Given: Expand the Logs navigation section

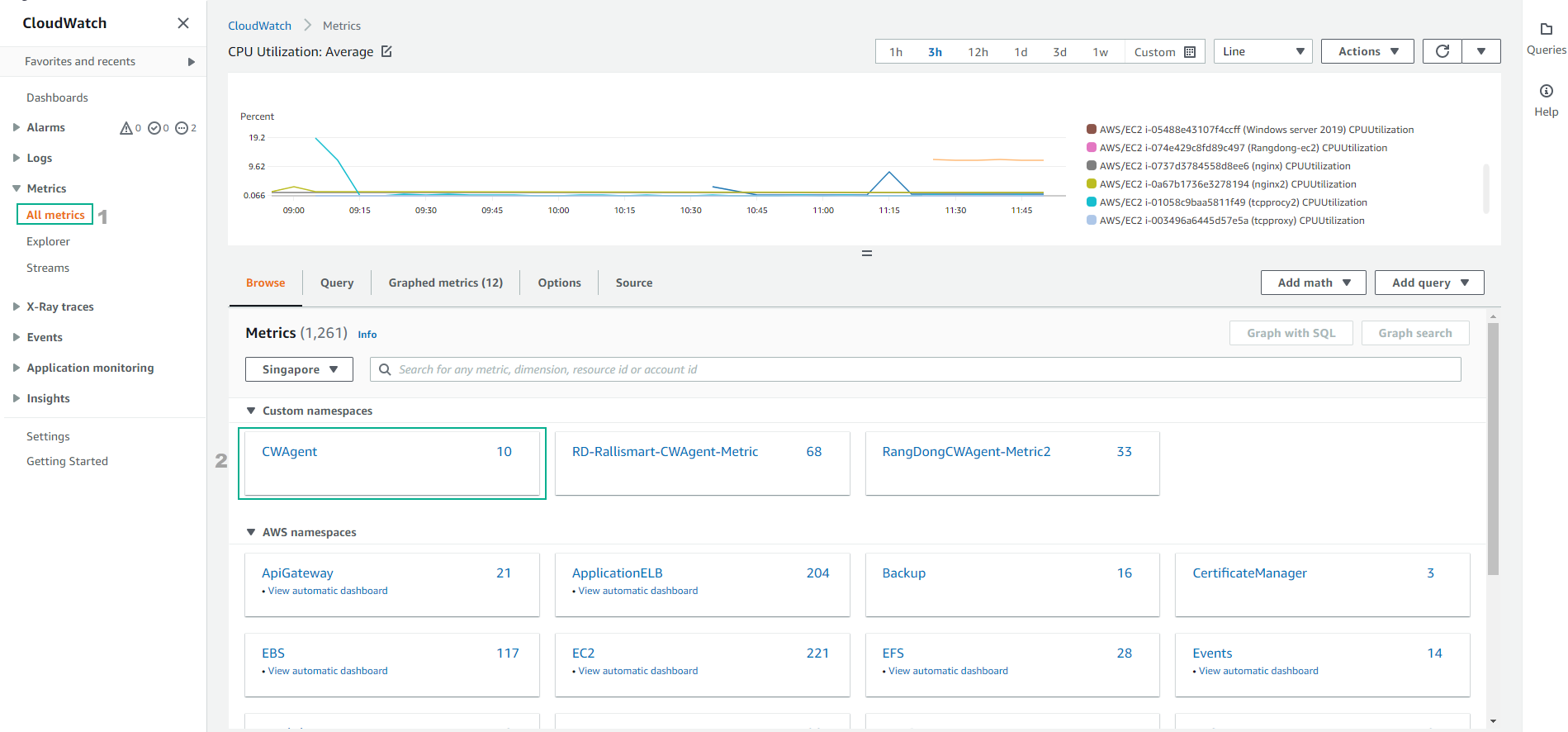Looking at the screenshot, I should point(16,158).
